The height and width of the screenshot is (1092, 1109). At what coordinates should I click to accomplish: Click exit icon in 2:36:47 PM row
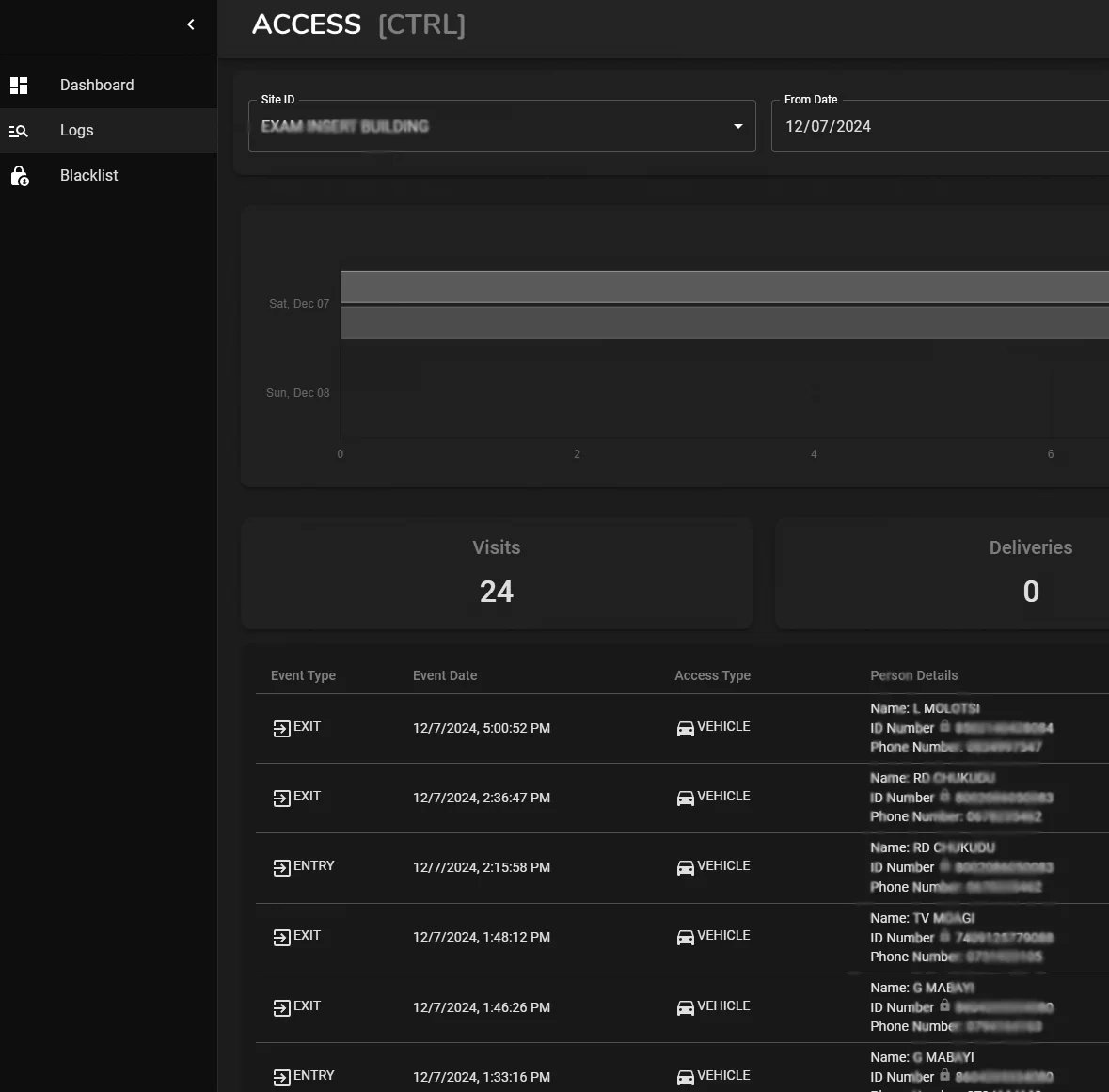coord(281,798)
